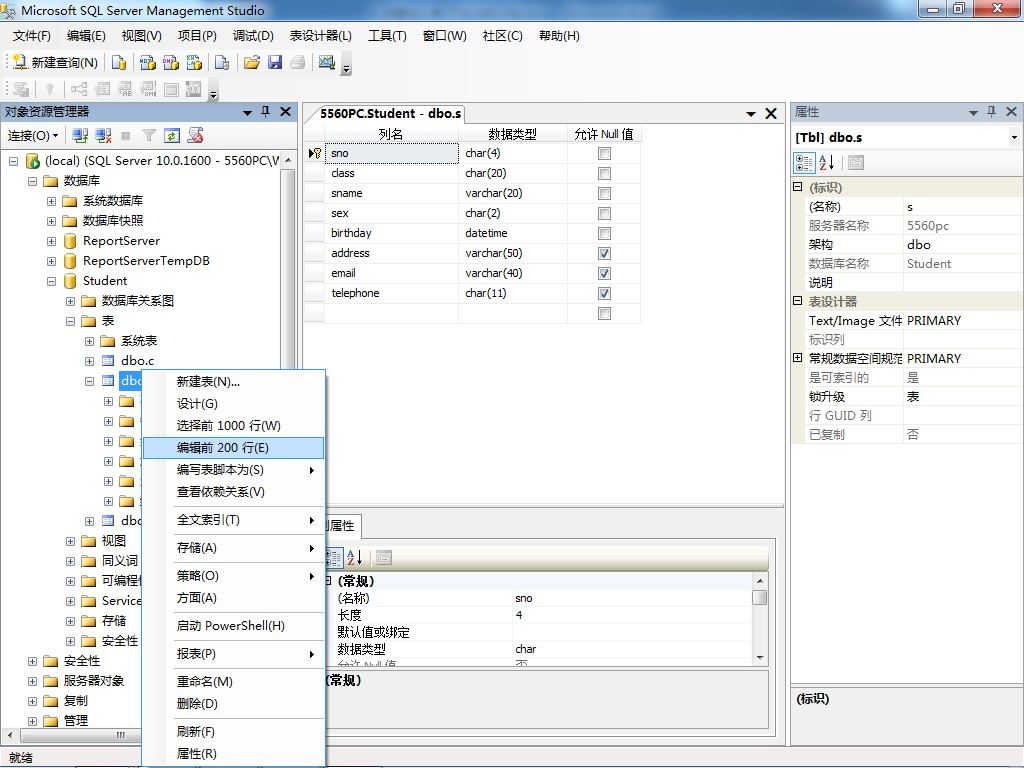Click the Analysis Services DMX Query icon

170,62
